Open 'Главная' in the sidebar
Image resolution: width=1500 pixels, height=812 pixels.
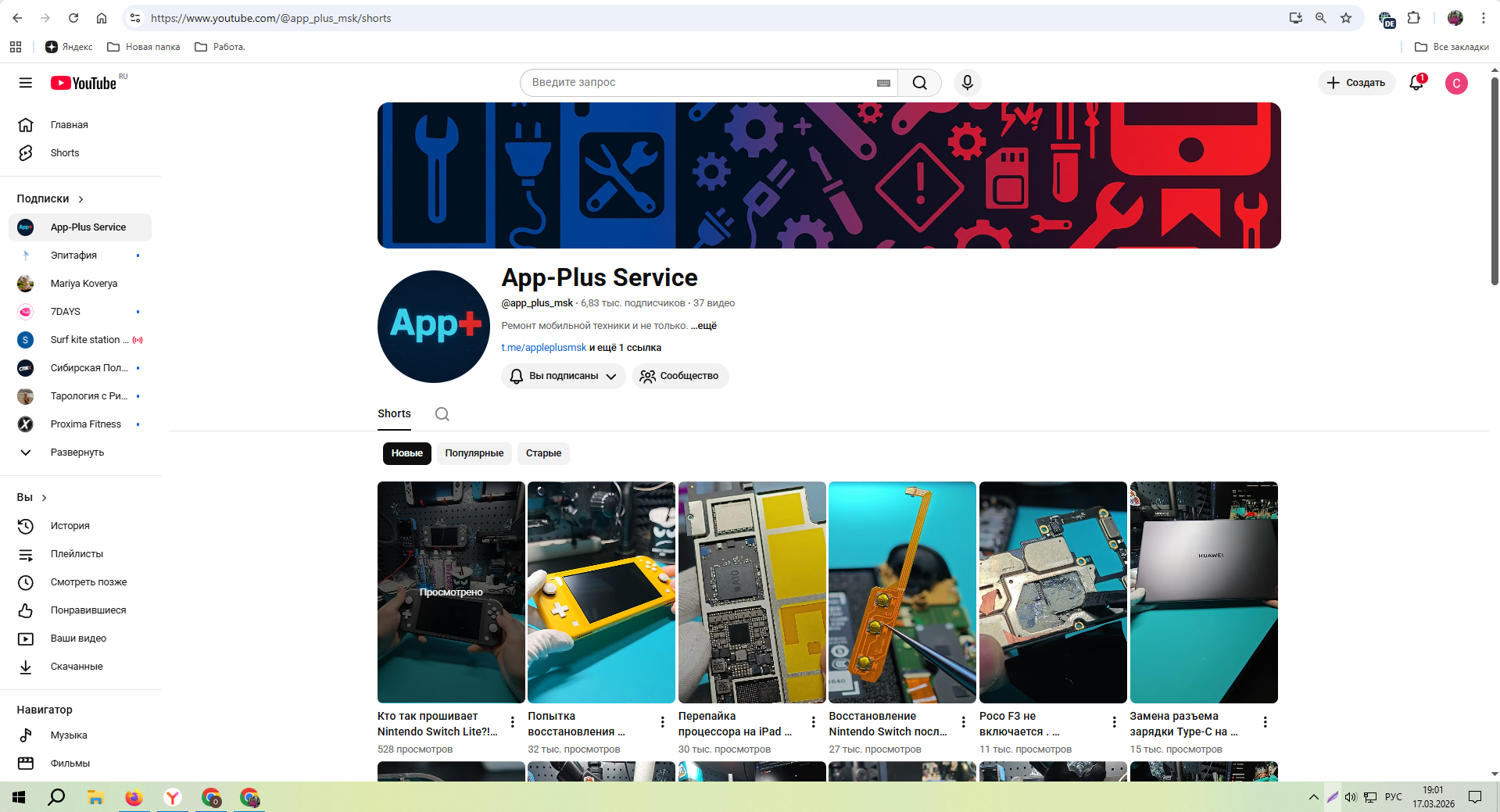[x=81, y=125]
